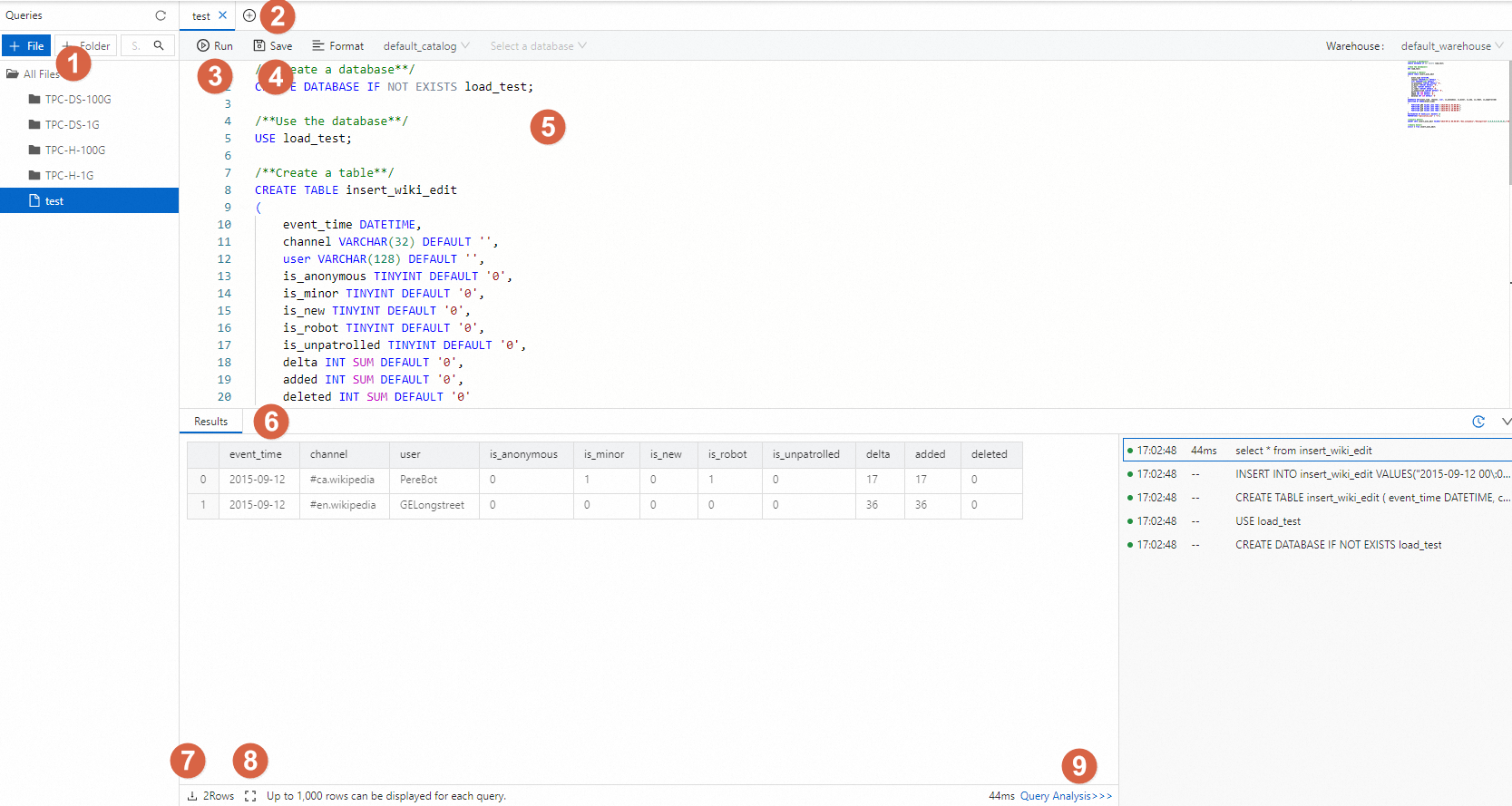Click the add new tab plus icon

249,15
